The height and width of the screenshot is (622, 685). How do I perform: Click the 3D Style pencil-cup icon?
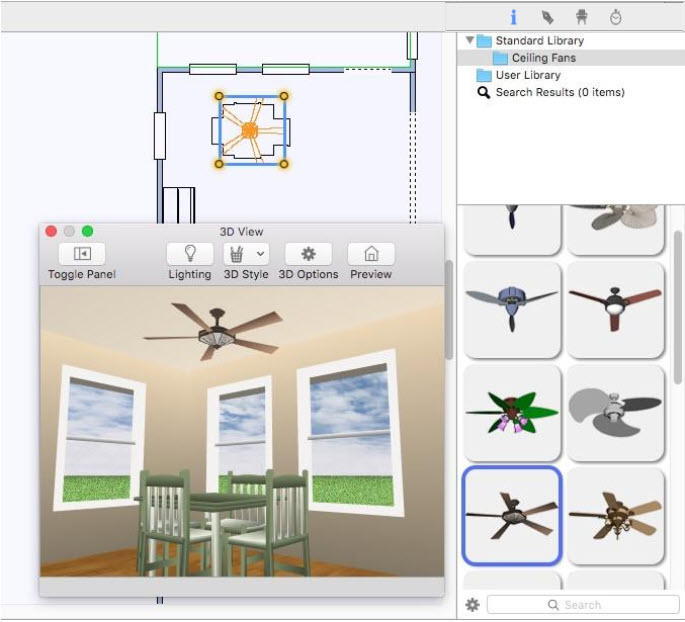coord(236,254)
